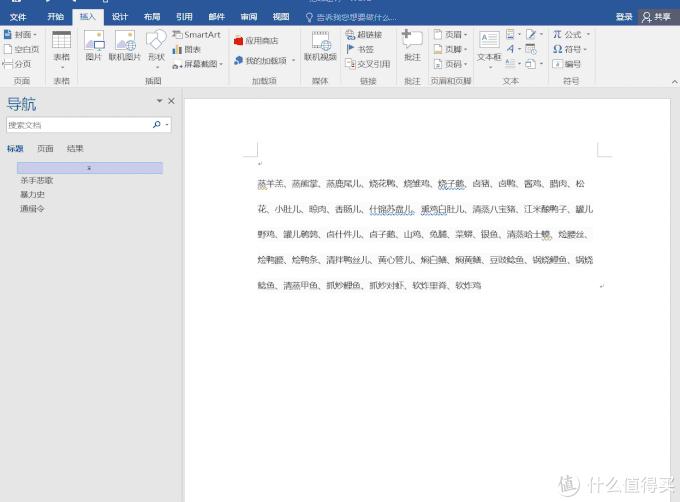The image size is (680, 502).
Task: Switch to the 引用 ribbon tab
Action: pos(184,17)
